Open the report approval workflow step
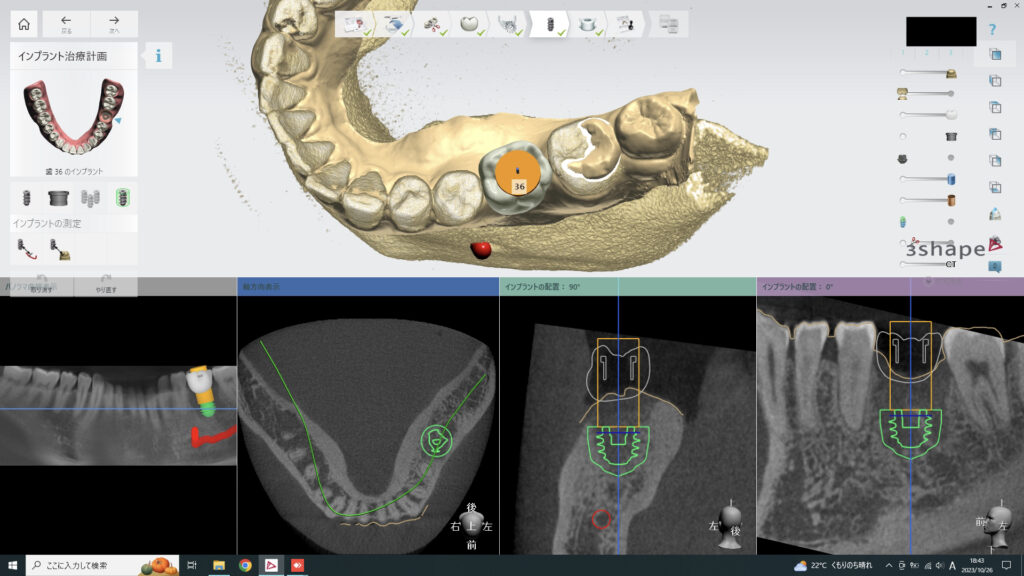The image size is (1024, 576). point(626,24)
